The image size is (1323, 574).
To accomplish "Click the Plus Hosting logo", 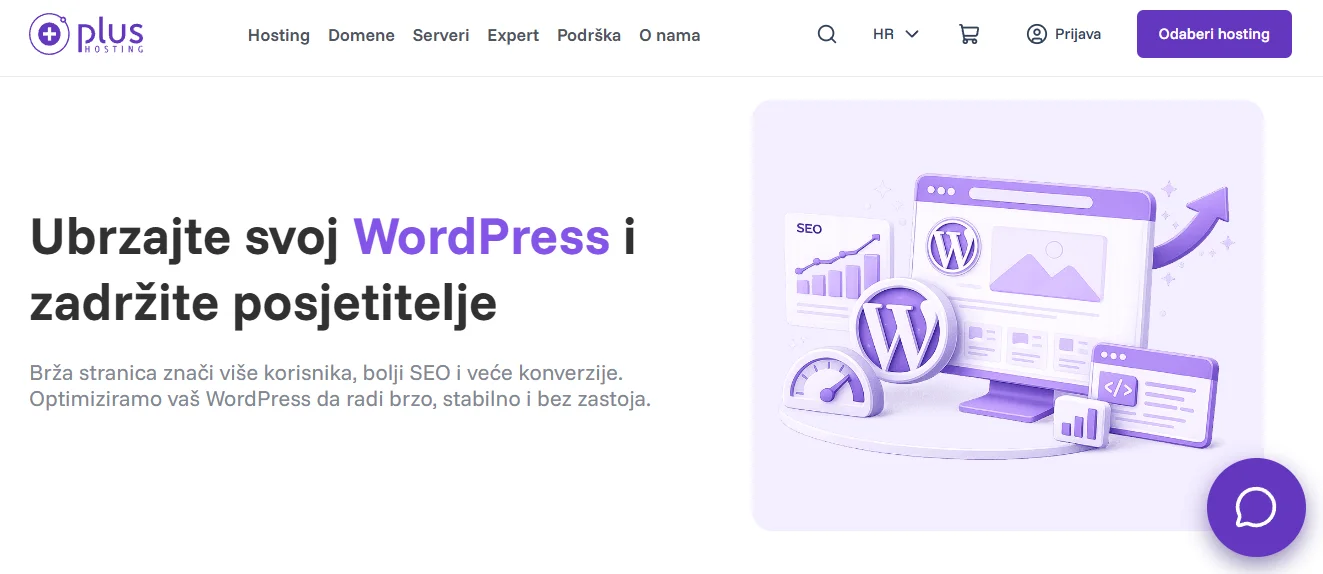I will pyautogui.click(x=87, y=34).
